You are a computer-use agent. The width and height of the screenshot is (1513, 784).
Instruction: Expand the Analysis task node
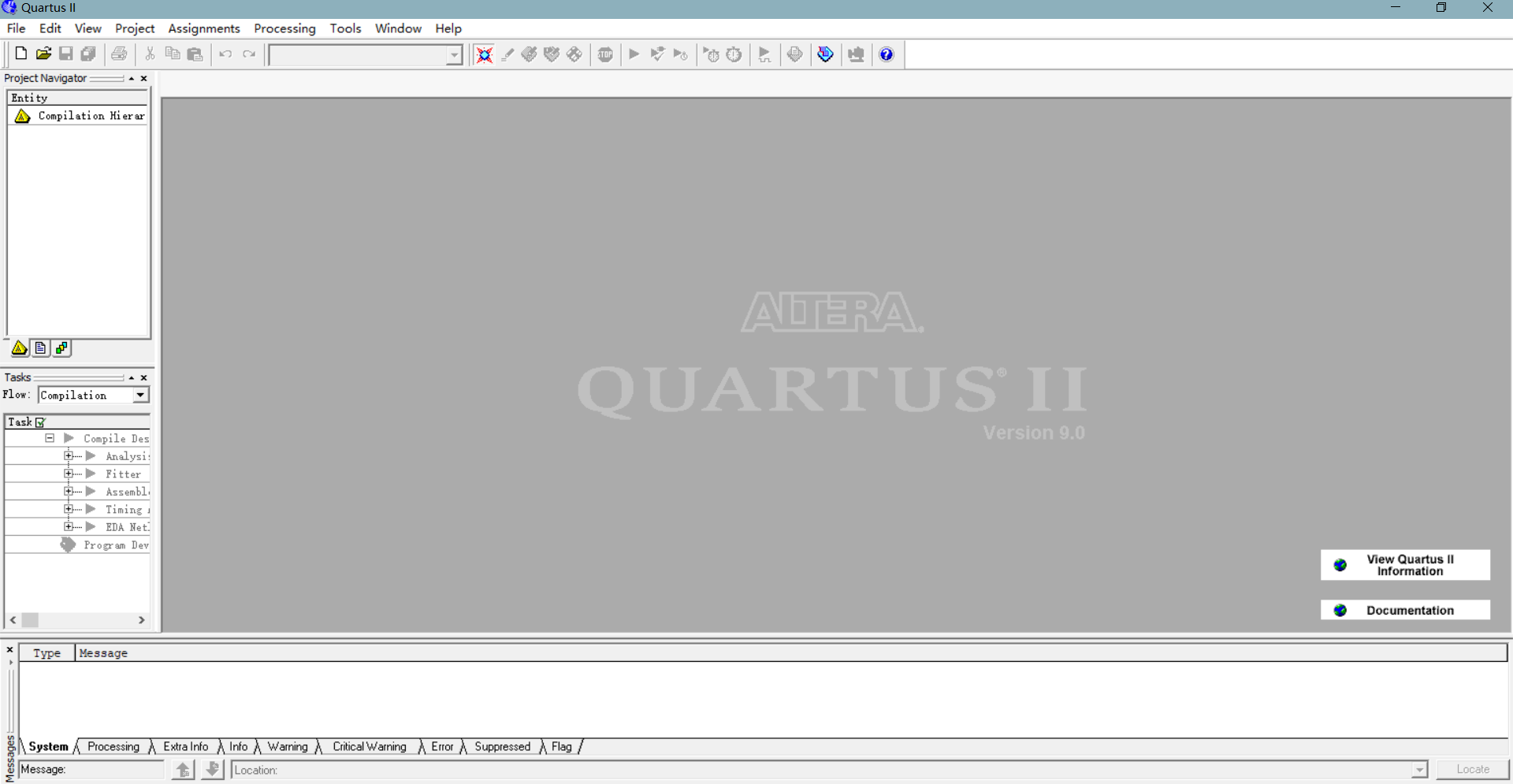point(69,456)
